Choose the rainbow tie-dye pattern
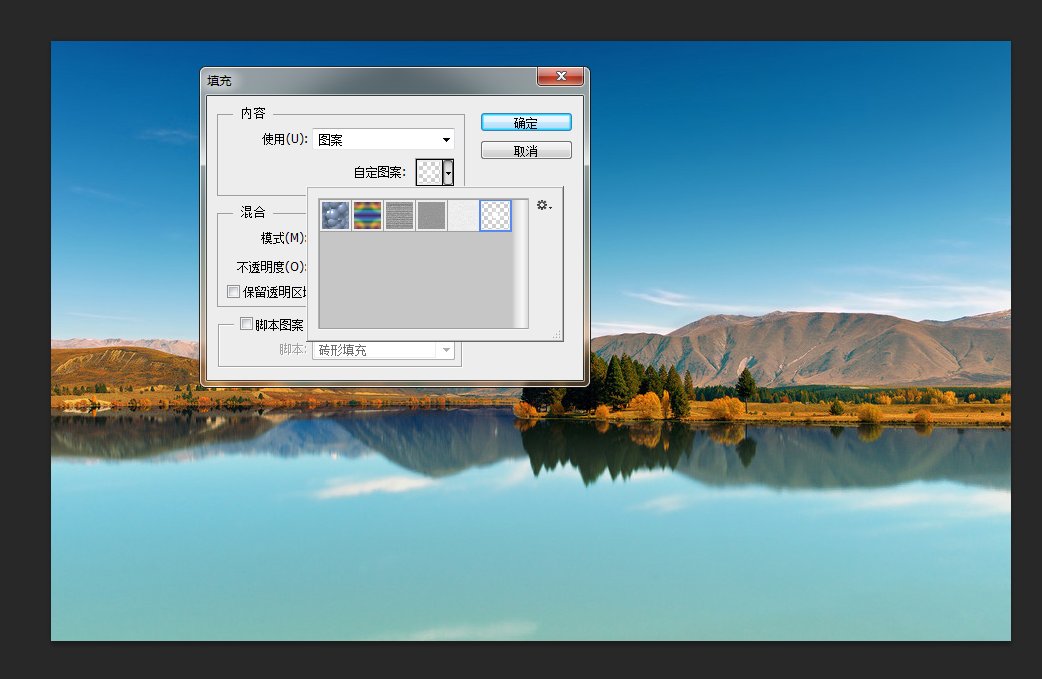1042x679 pixels. [x=367, y=215]
